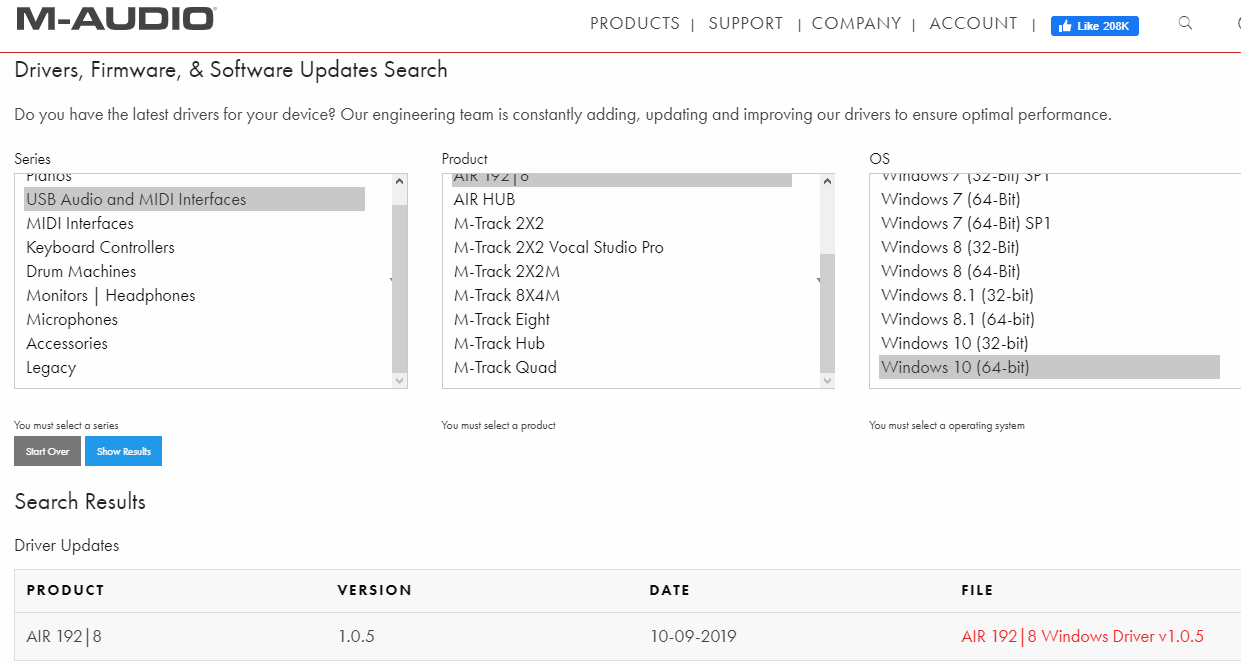Select Keyboard Controllers in Series list

(100, 248)
